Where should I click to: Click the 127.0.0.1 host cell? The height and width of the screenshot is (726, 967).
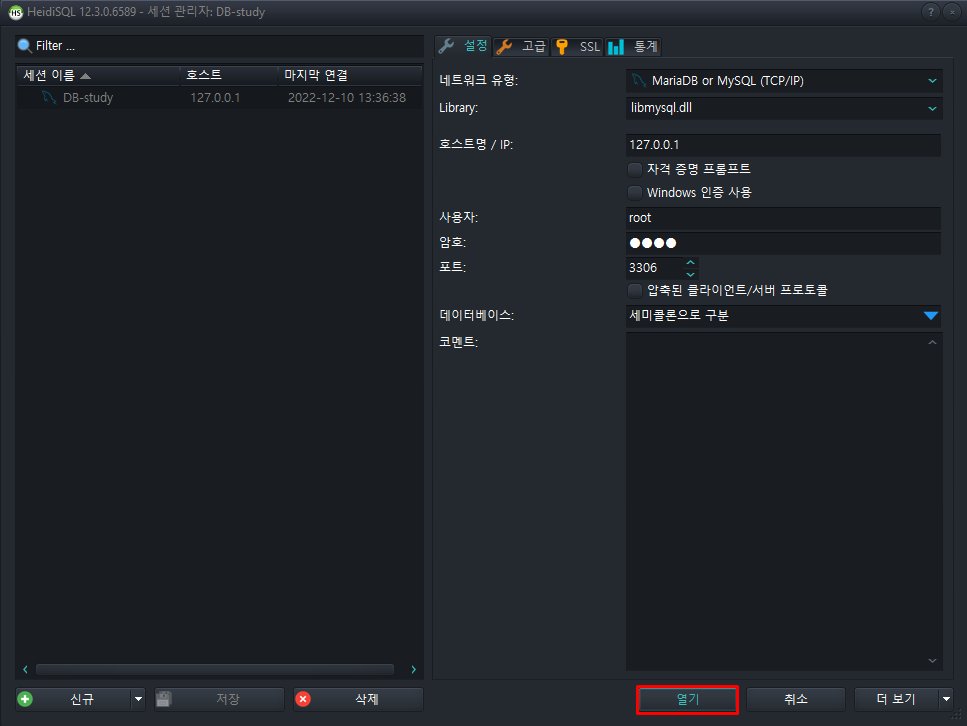tap(215, 97)
